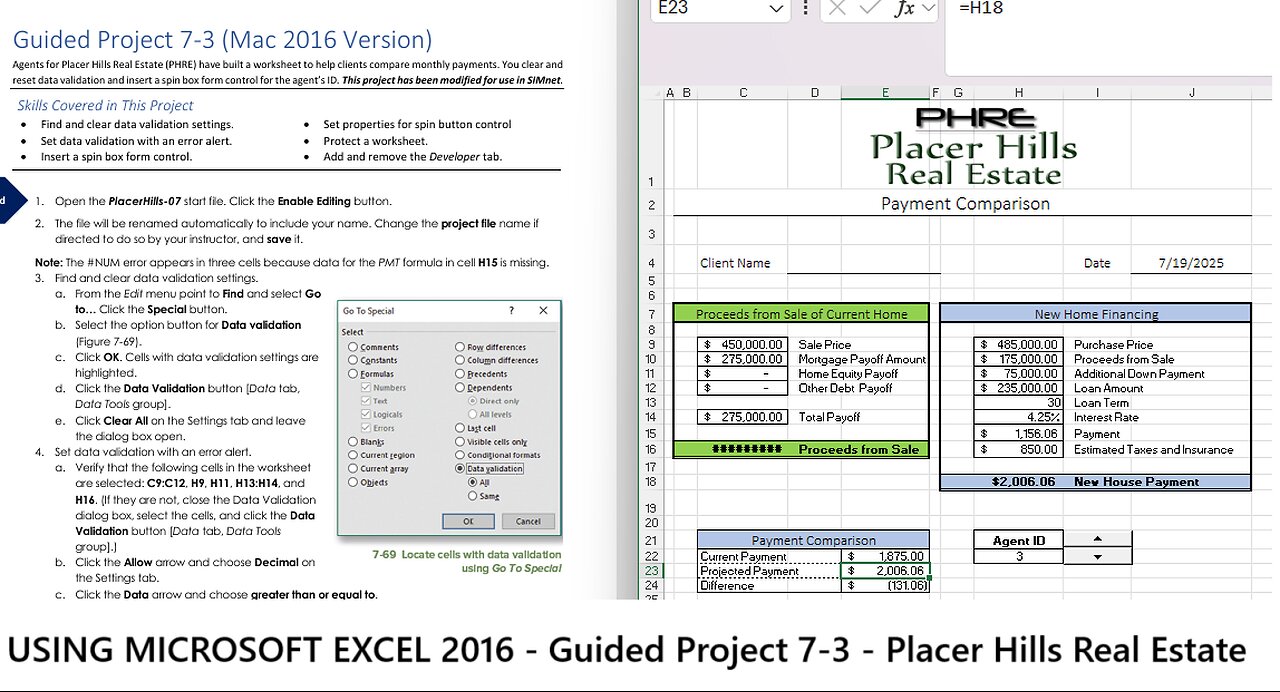This screenshot has width=1280, height=692.
Task: Select column D header
Action: click(x=814, y=93)
